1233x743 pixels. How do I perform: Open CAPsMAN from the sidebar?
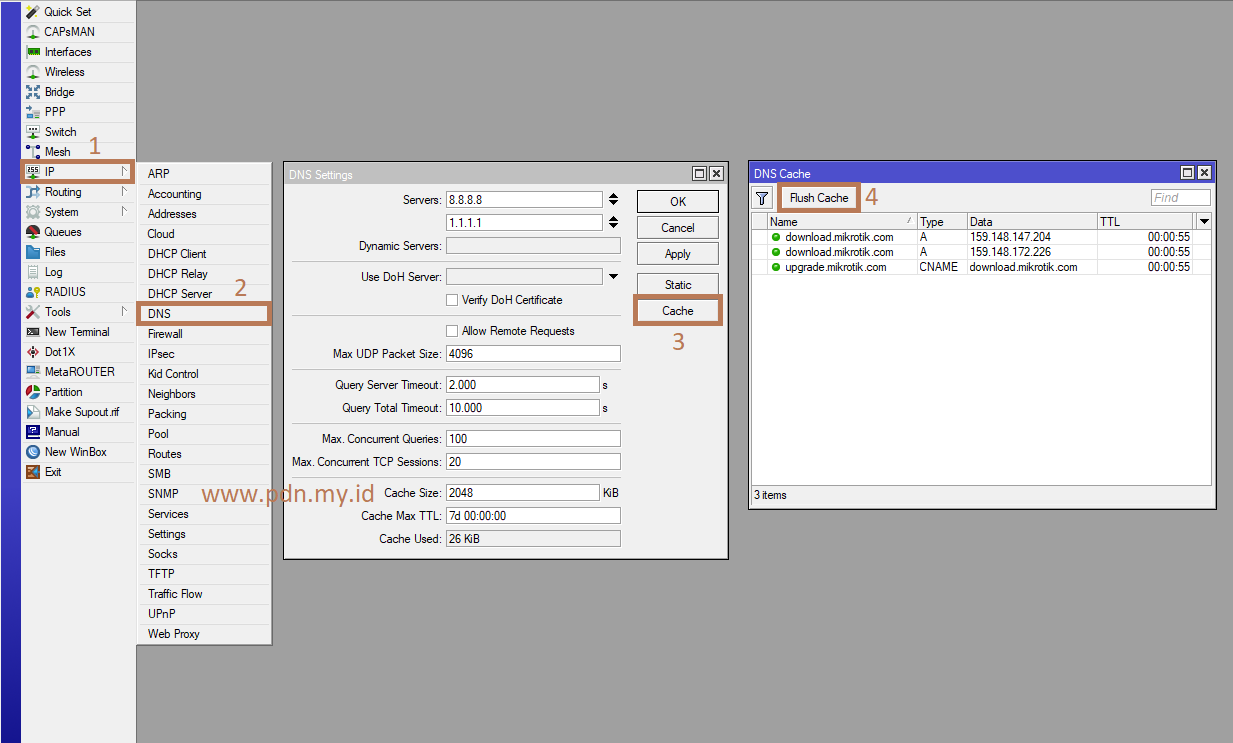click(57, 31)
